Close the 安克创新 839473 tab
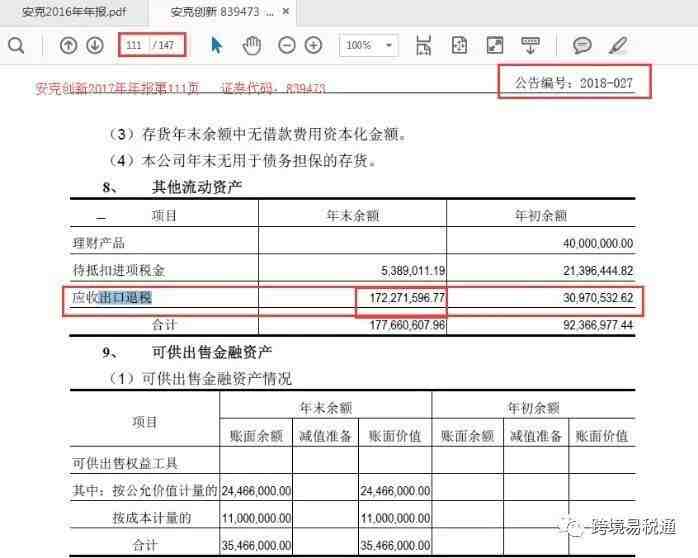Image resolution: width=698 pixels, height=558 pixels. pyautogui.click(x=286, y=12)
